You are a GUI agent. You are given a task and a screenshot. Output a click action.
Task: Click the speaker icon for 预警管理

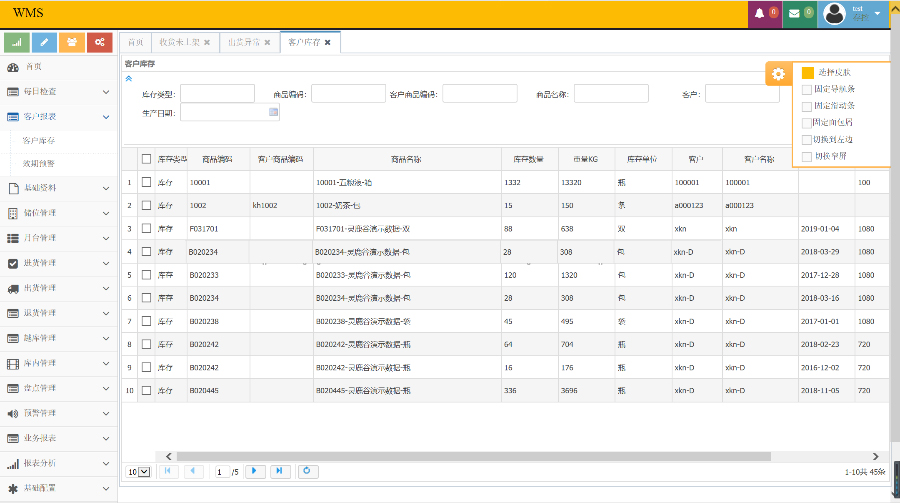[13, 413]
